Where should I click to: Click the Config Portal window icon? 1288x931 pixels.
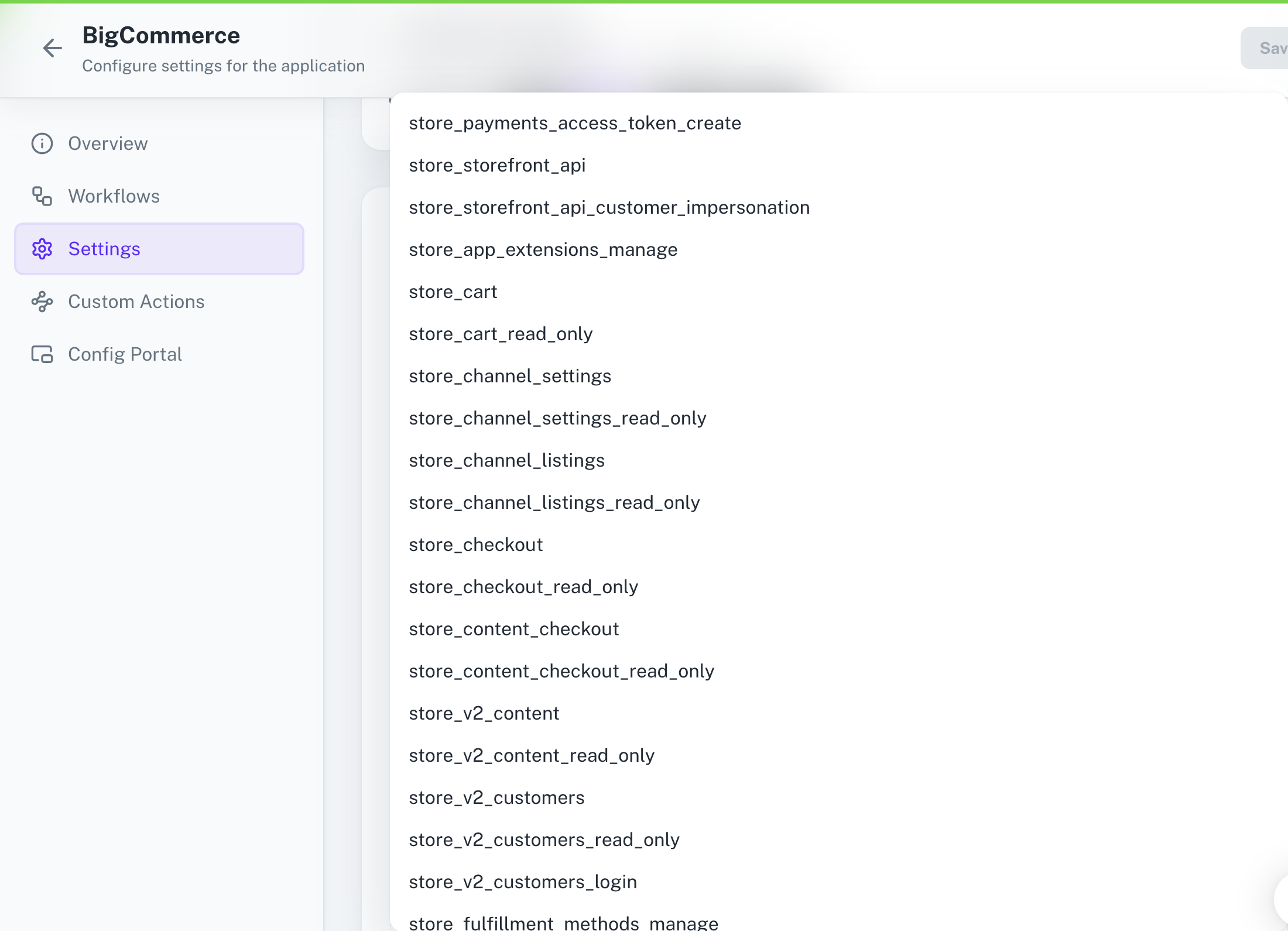click(x=42, y=354)
